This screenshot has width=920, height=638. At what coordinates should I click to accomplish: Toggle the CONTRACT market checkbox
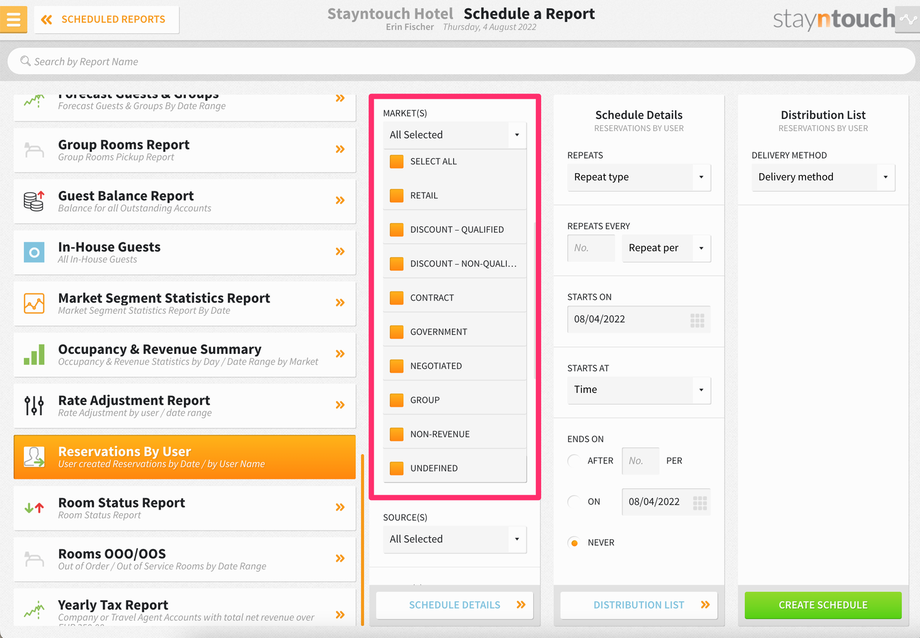coord(397,298)
